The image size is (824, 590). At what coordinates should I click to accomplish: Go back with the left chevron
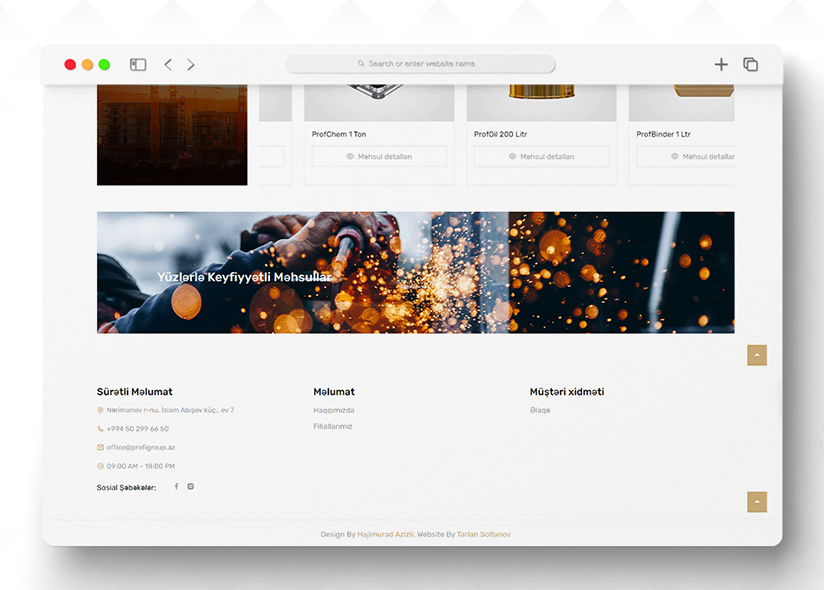(168, 65)
